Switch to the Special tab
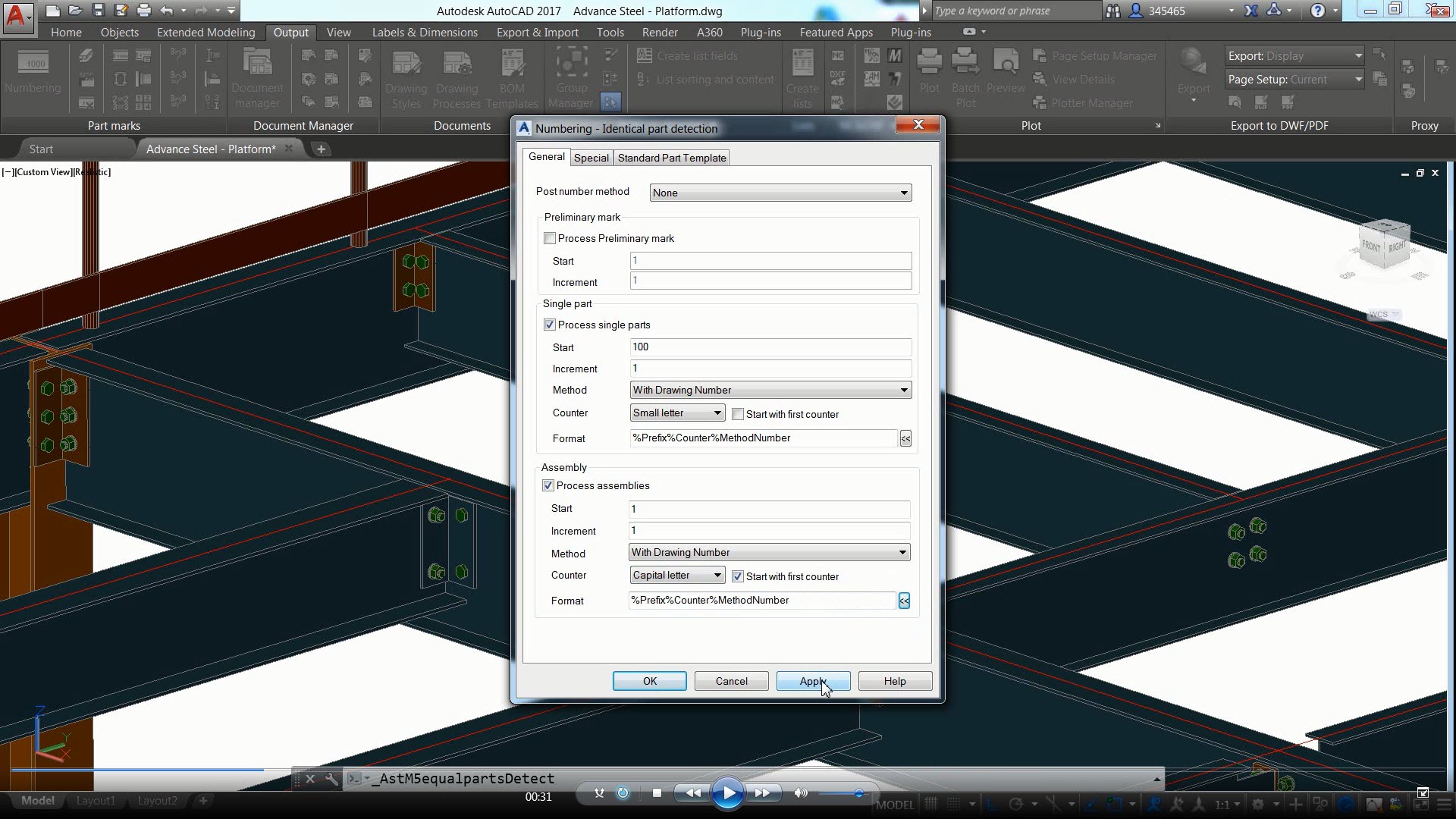The height and width of the screenshot is (819, 1456). click(x=591, y=158)
